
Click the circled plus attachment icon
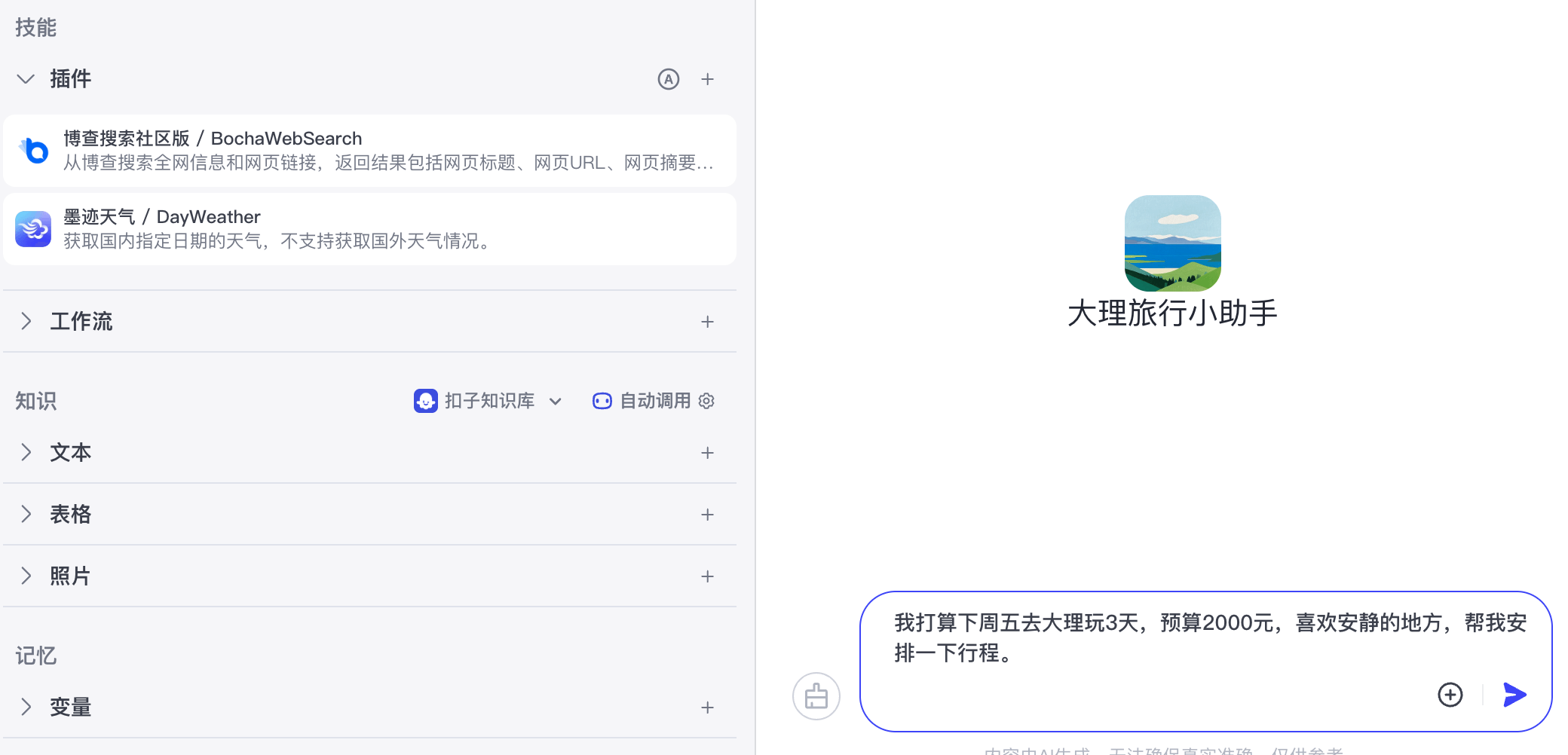[x=1450, y=695]
